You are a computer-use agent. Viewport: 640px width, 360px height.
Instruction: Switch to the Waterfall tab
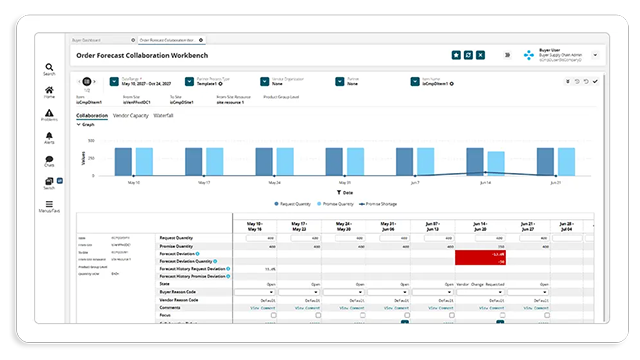click(163, 116)
